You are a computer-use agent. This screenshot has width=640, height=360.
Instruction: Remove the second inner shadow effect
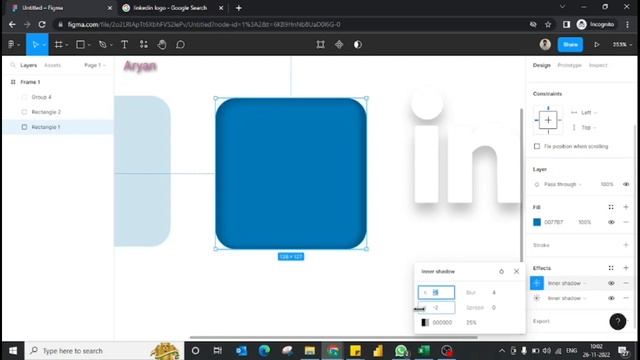pos(626,298)
